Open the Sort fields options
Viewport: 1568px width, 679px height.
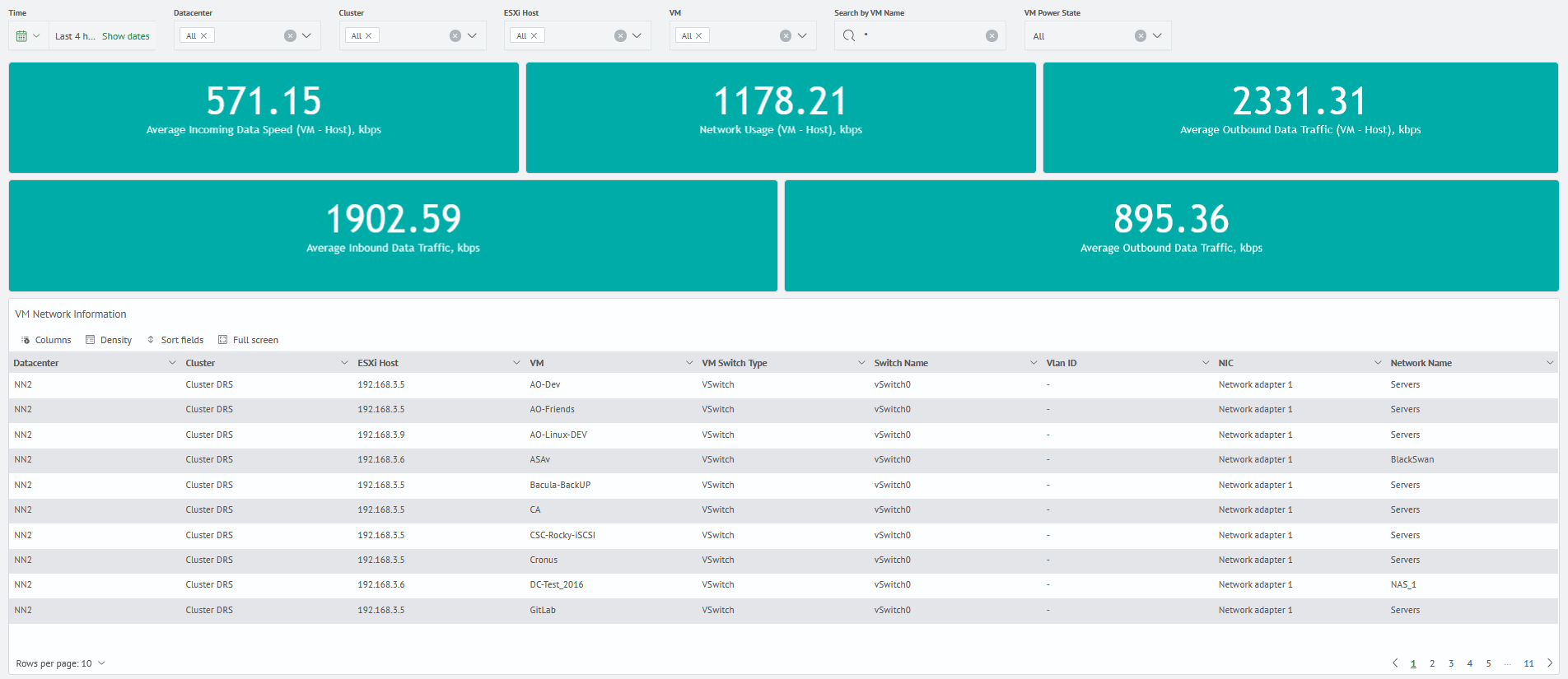[x=175, y=340]
